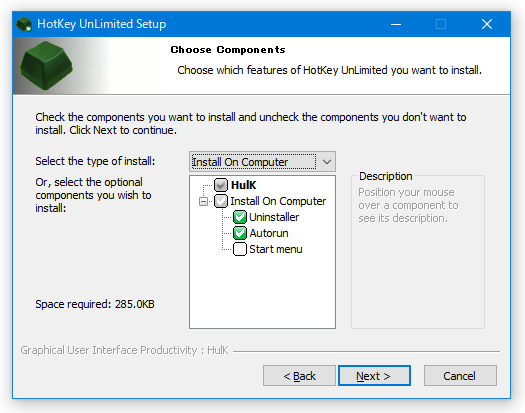Click the Space required: 285.0KB text

[x=95, y=304]
